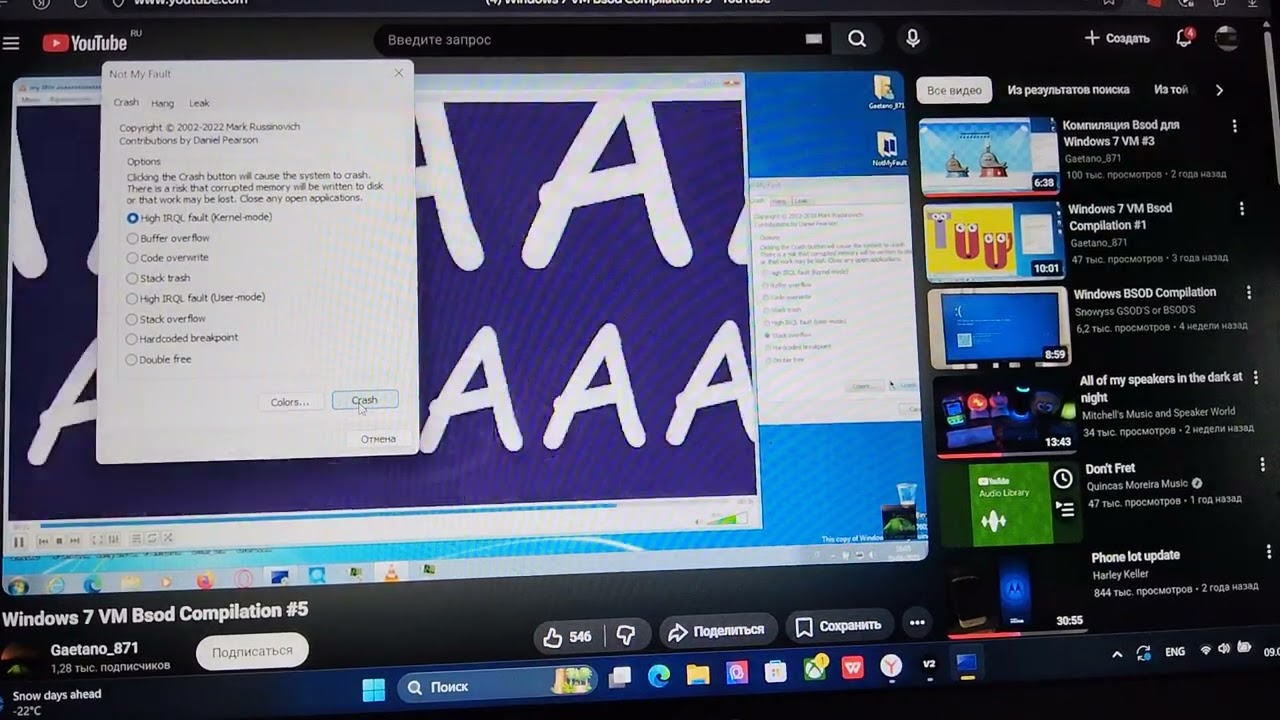Open the notifications bell
Viewport: 1280px width, 720px height.
coord(1184,38)
